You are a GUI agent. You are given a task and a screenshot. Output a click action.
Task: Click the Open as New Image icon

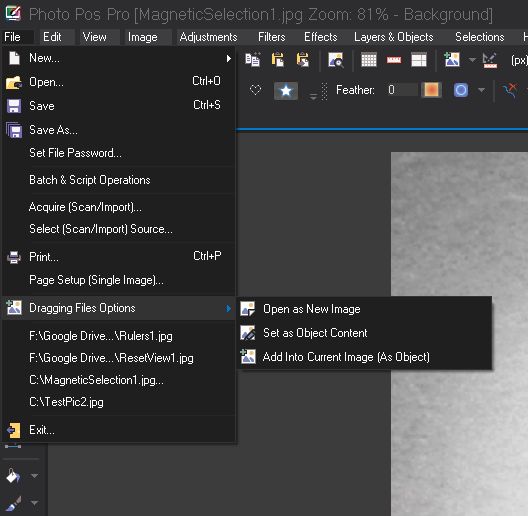tap(248, 309)
